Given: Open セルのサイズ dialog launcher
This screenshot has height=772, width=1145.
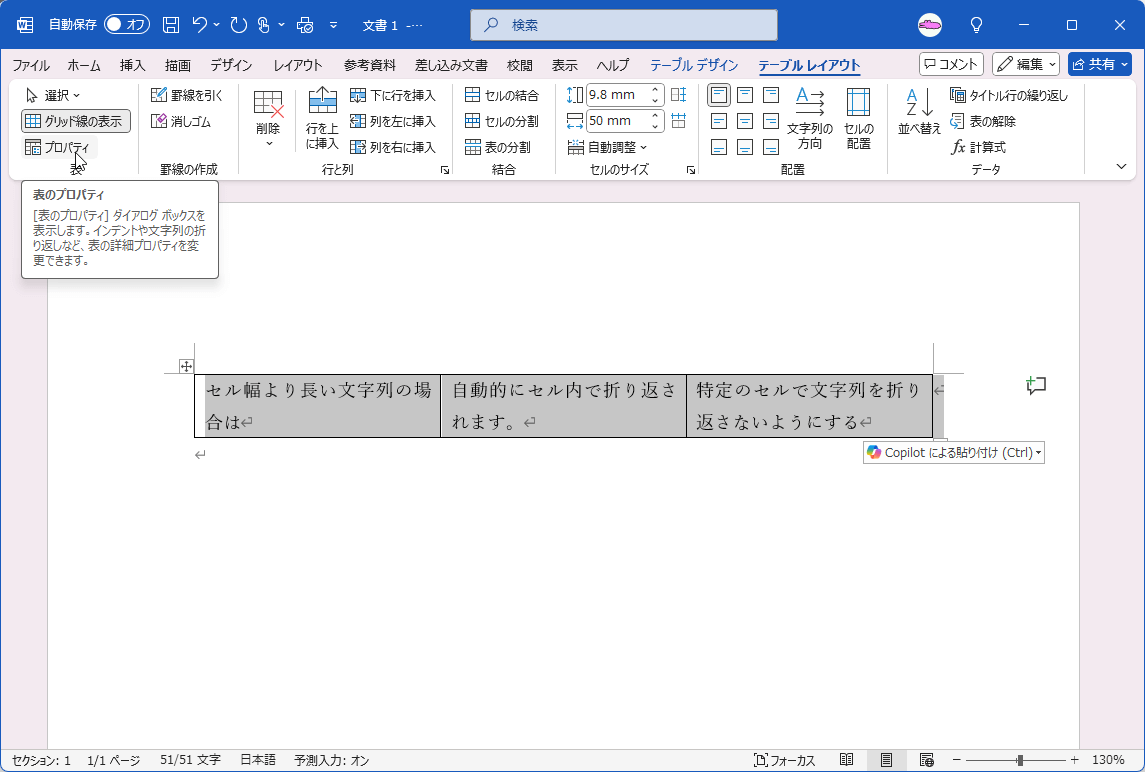Looking at the screenshot, I should [x=691, y=169].
